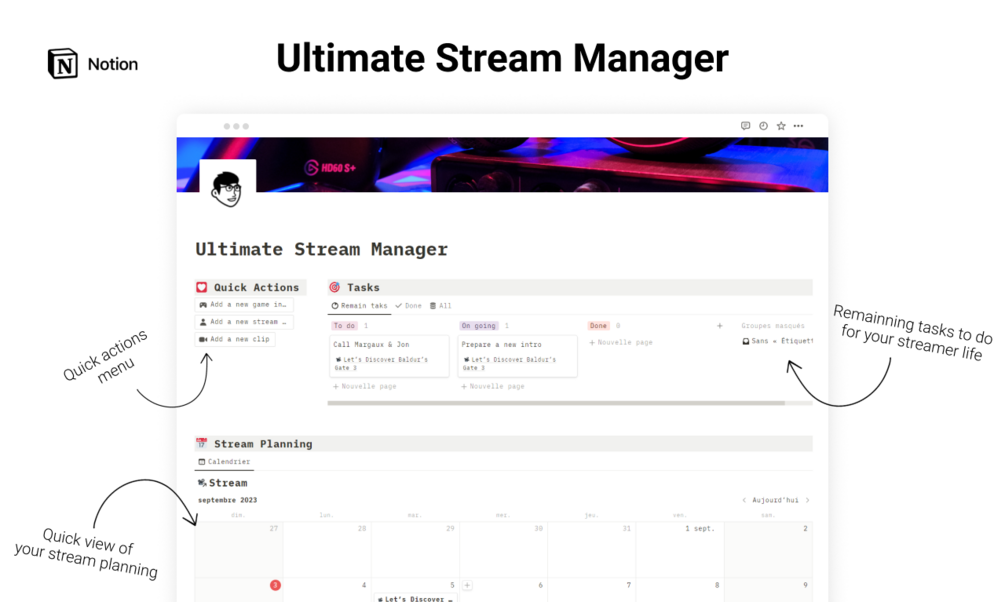
Task: Go to next month arrow
Action: [x=807, y=500]
